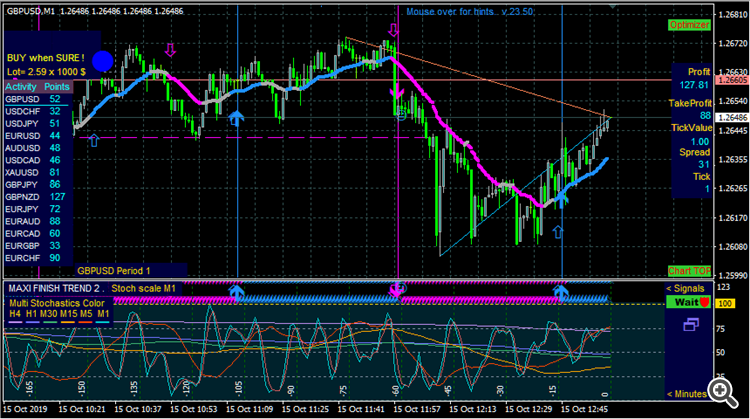The width and height of the screenshot is (750, 419).
Task: Click the Profit value 127.81
Action: [694, 85]
